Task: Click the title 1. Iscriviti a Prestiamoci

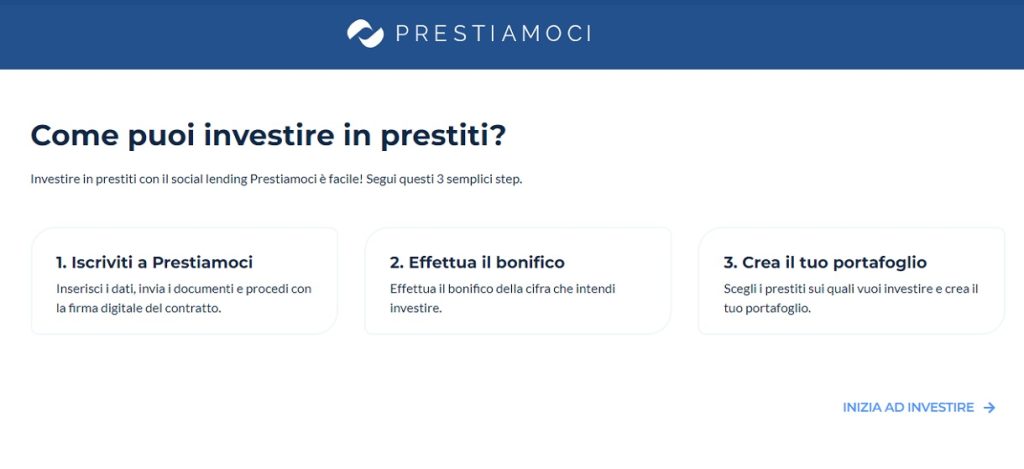Action: pyautogui.click(x=154, y=263)
